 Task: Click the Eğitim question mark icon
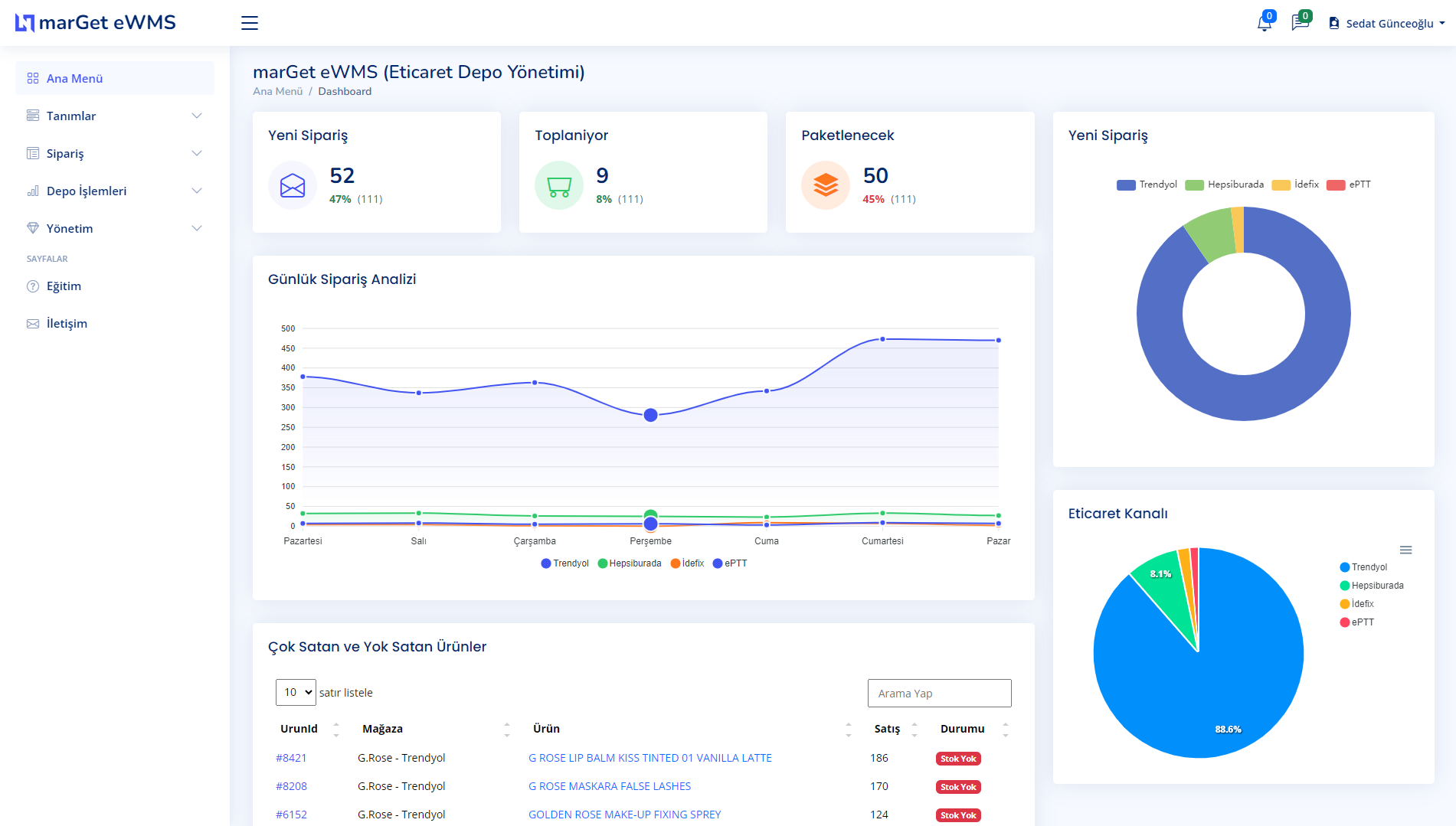click(33, 286)
